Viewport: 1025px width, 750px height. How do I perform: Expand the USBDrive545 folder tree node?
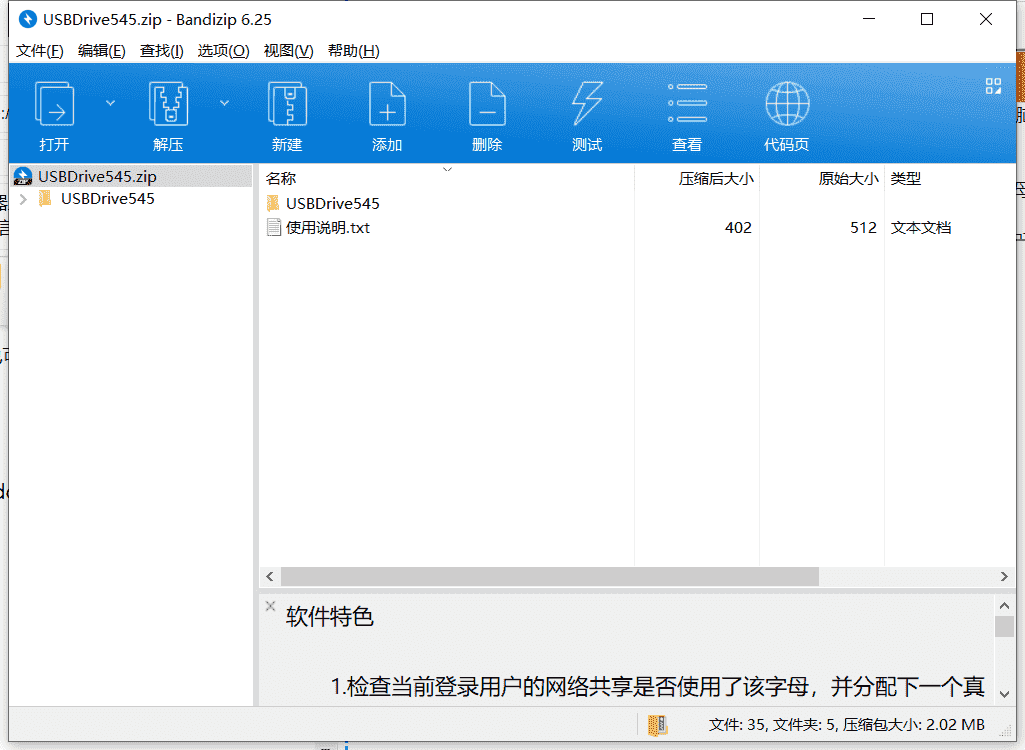click(24, 199)
